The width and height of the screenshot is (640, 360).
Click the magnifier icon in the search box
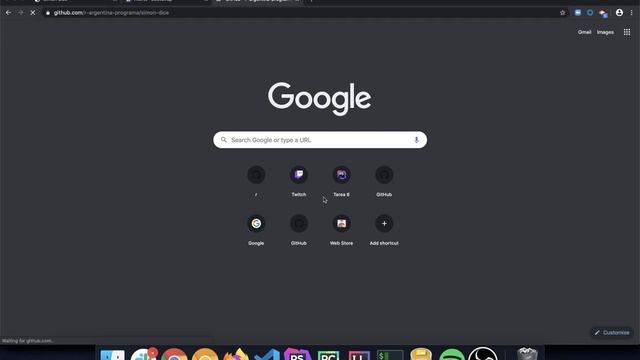(224, 140)
